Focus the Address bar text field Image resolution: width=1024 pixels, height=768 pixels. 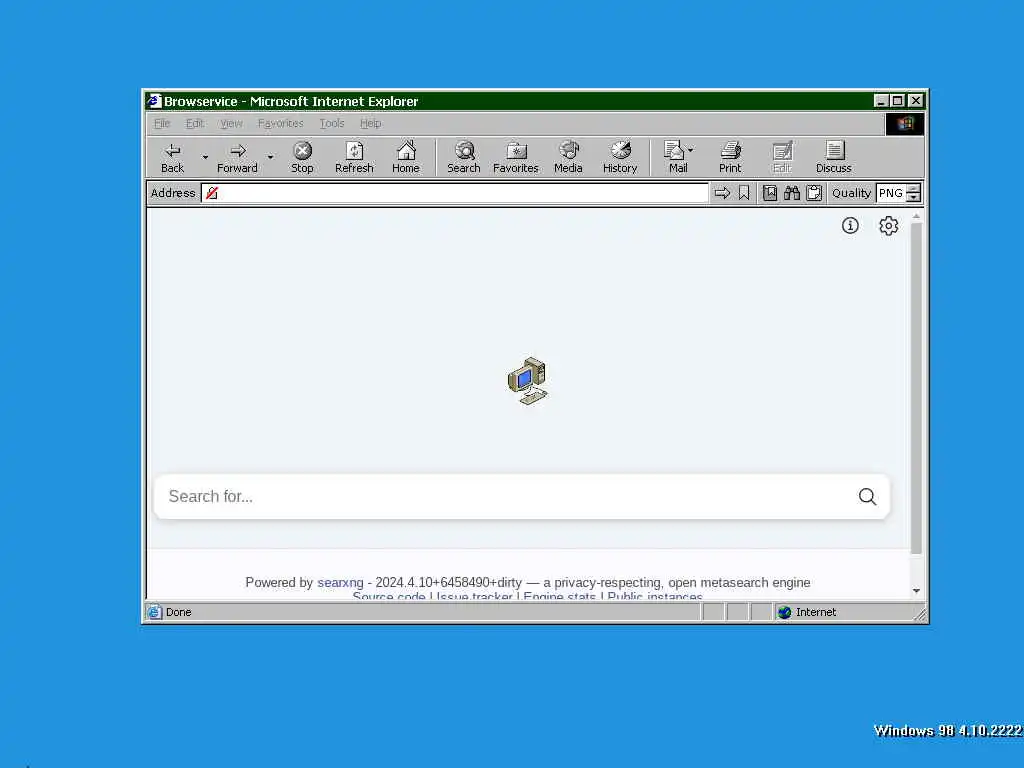(x=455, y=193)
